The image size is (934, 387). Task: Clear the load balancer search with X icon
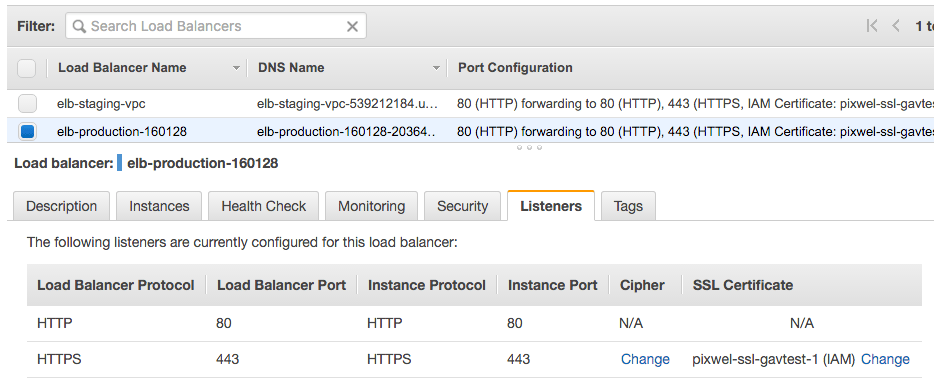coord(352,27)
